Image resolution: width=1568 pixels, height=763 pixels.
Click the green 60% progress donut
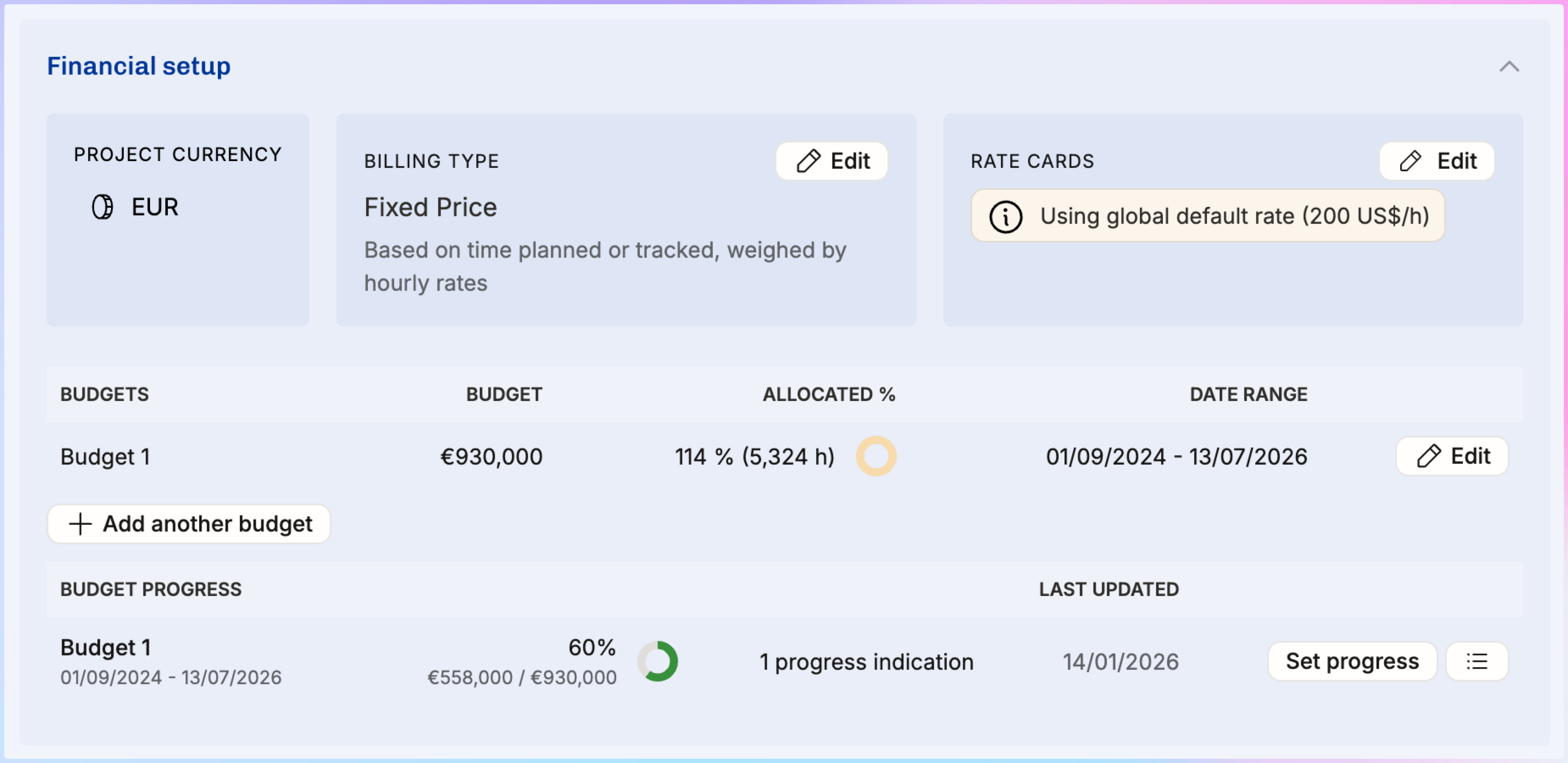click(x=657, y=661)
